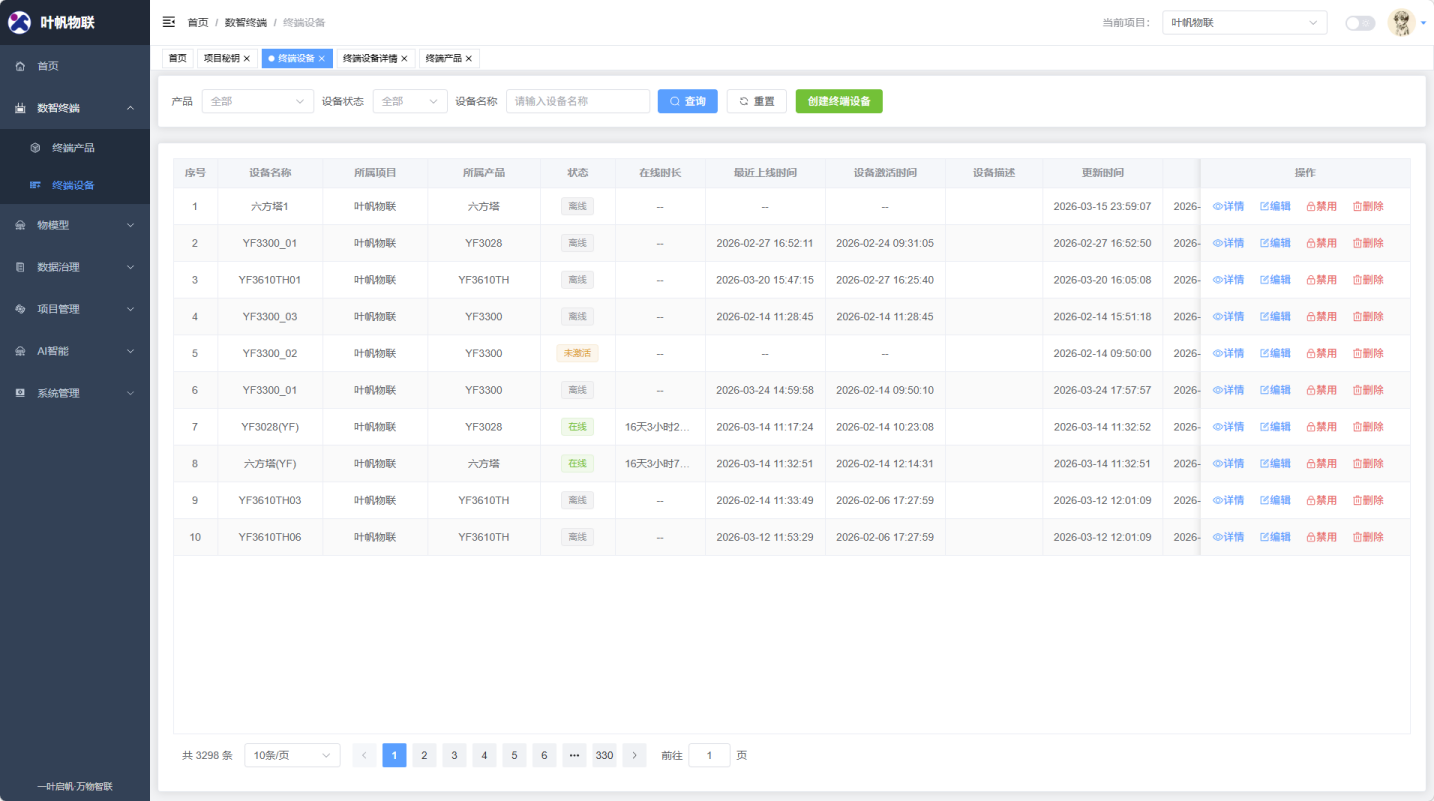Expand the 物模型 sidebar menu

point(75,225)
